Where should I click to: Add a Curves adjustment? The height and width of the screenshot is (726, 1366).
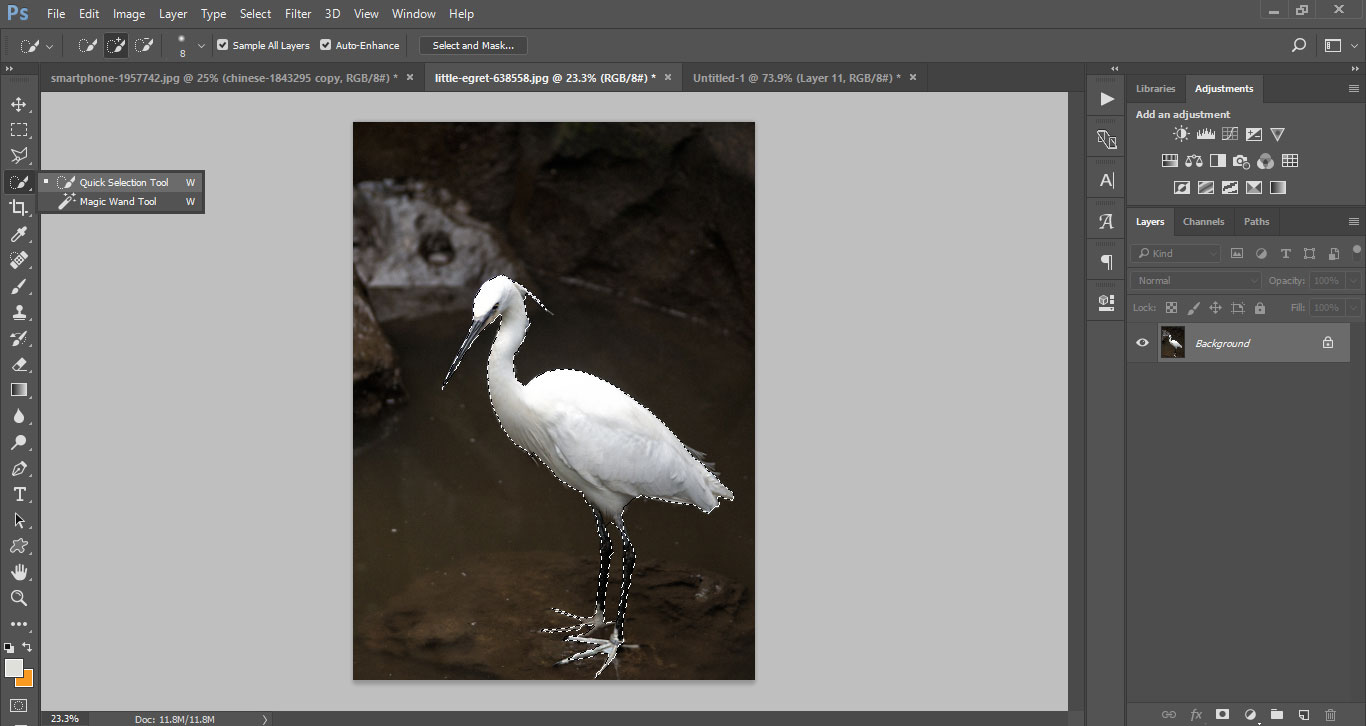[1229, 134]
